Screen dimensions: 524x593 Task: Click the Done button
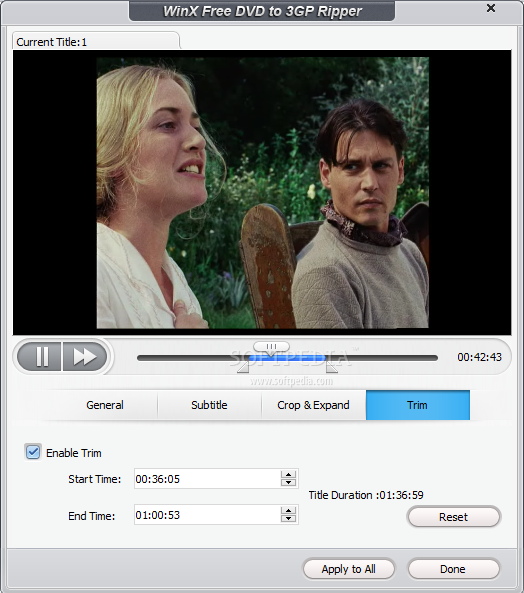click(x=453, y=569)
